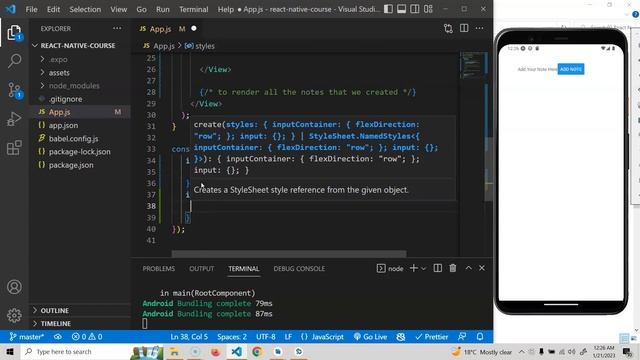
Task: Expand the OUTLINE section
Action: (x=80, y=311)
